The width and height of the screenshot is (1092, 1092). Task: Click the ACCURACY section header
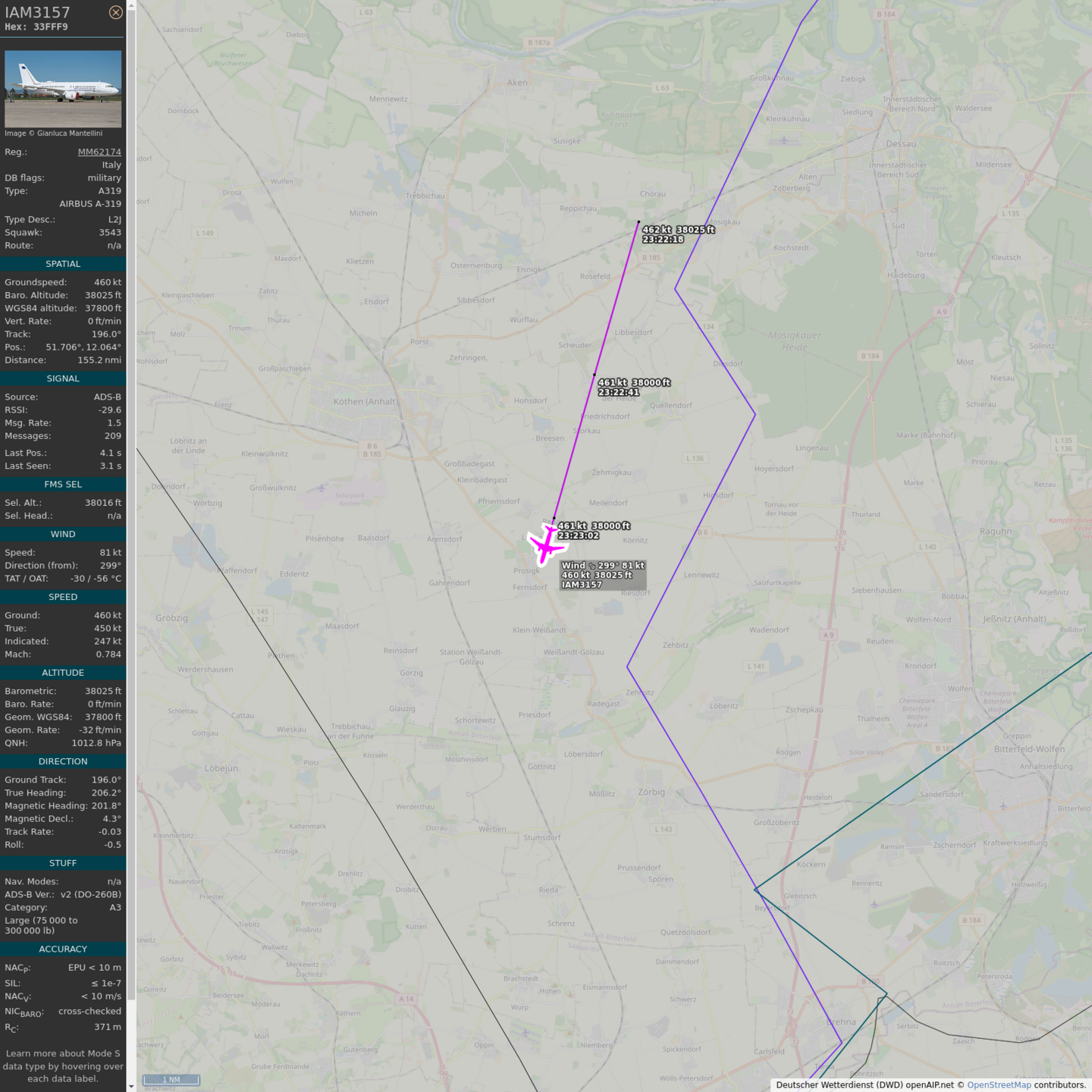click(x=63, y=949)
